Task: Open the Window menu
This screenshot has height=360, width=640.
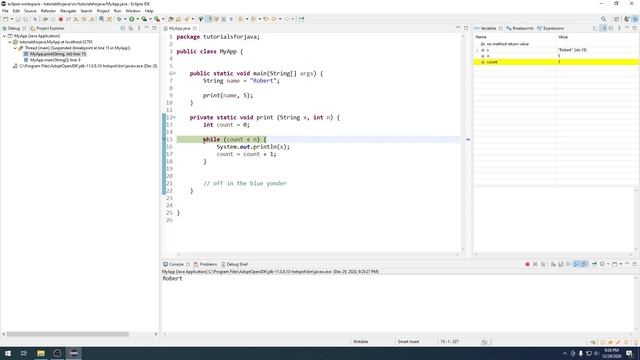Action: (x=133, y=11)
